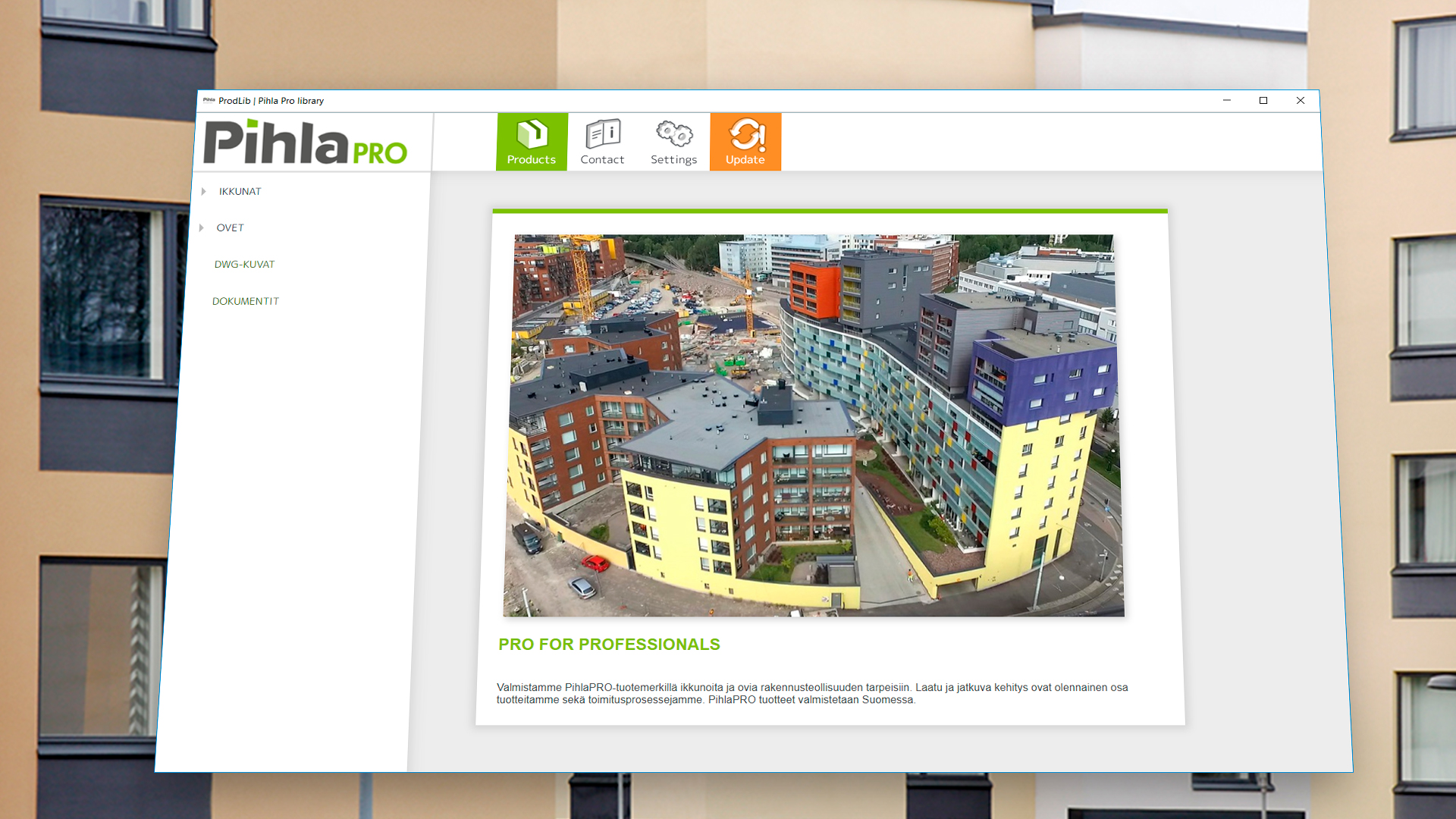Viewport: 1456px width, 819px height.
Task: Select OVET in the sidebar
Action: [x=230, y=228]
